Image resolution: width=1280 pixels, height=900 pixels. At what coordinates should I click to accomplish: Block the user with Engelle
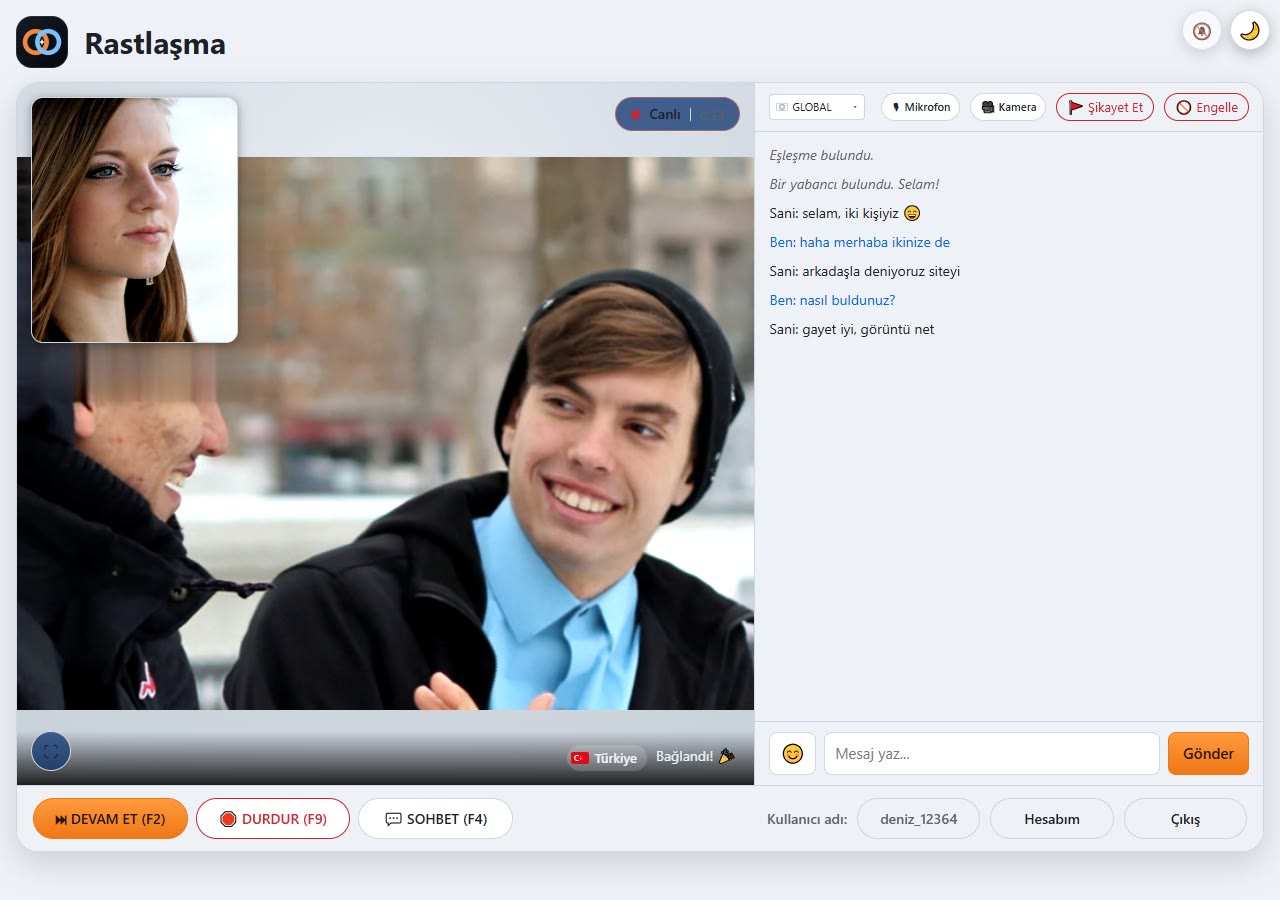[1207, 107]
